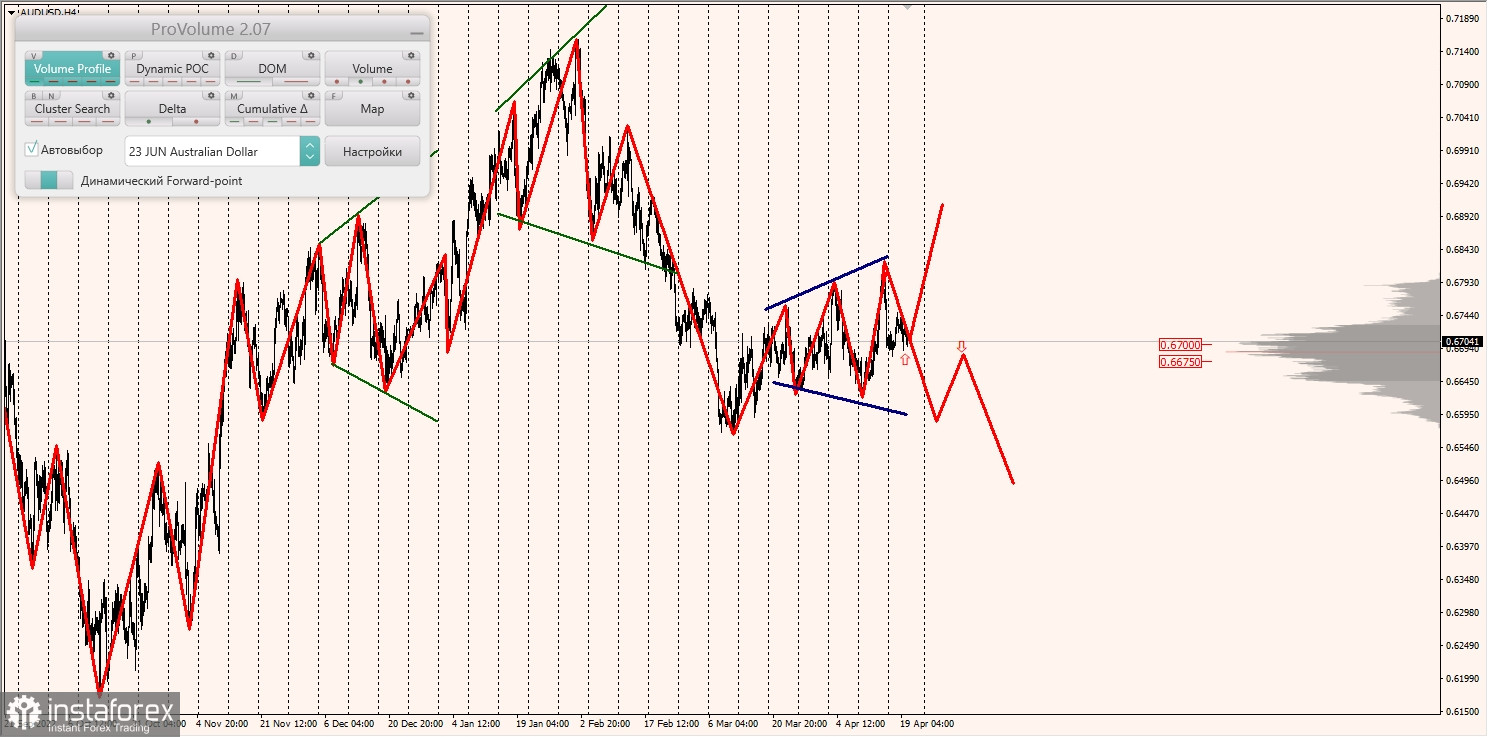Uncheck the Автовыбор checkbox
Image resolution: width=1488 pixels, height=737 pixels.
(32, 149)
